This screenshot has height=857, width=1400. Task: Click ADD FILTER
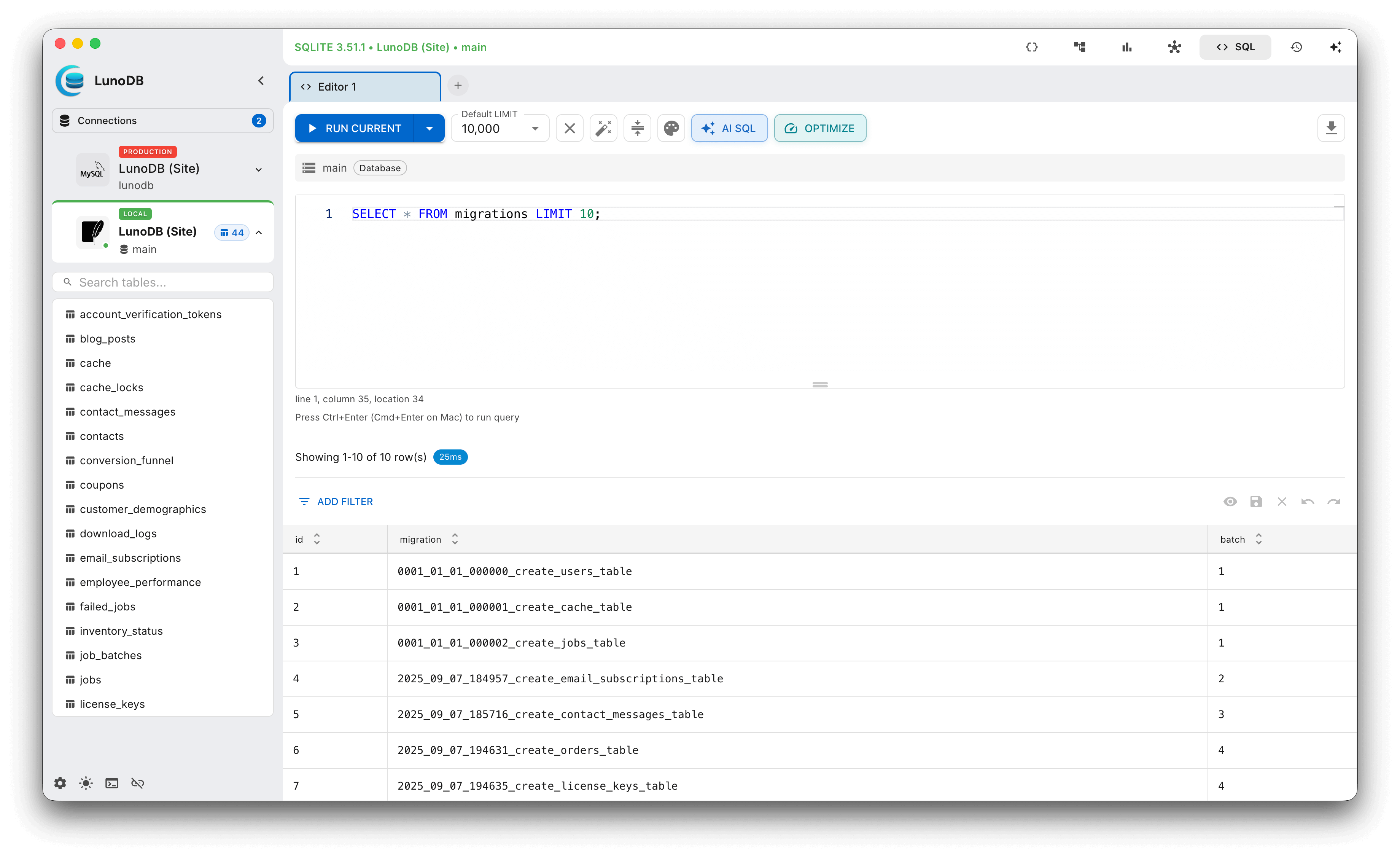tap(336, 502)
